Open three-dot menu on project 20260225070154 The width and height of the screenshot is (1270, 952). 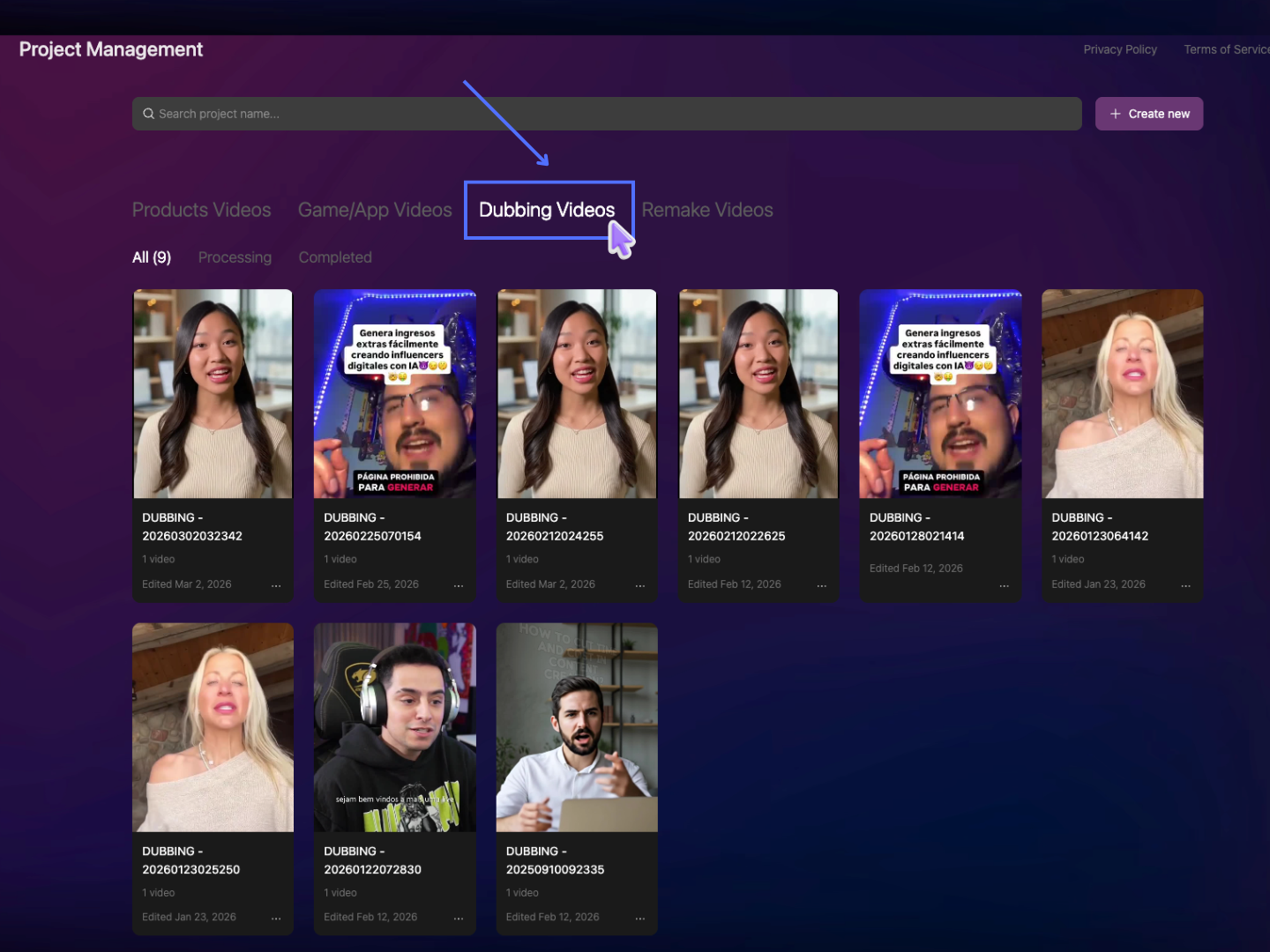tap(459, 585)
